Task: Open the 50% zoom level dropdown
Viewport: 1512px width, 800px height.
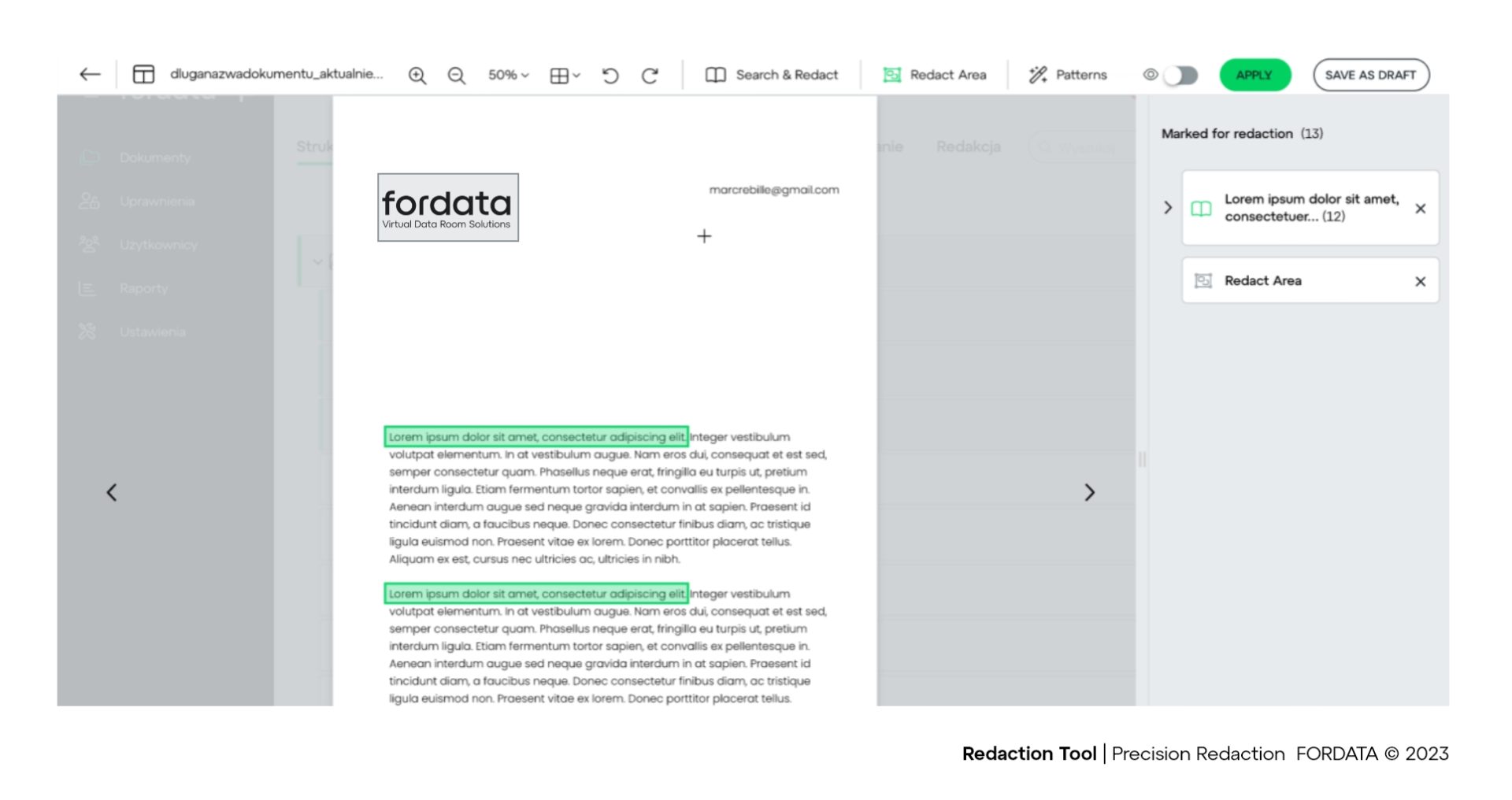Action: tap(508, 75)
